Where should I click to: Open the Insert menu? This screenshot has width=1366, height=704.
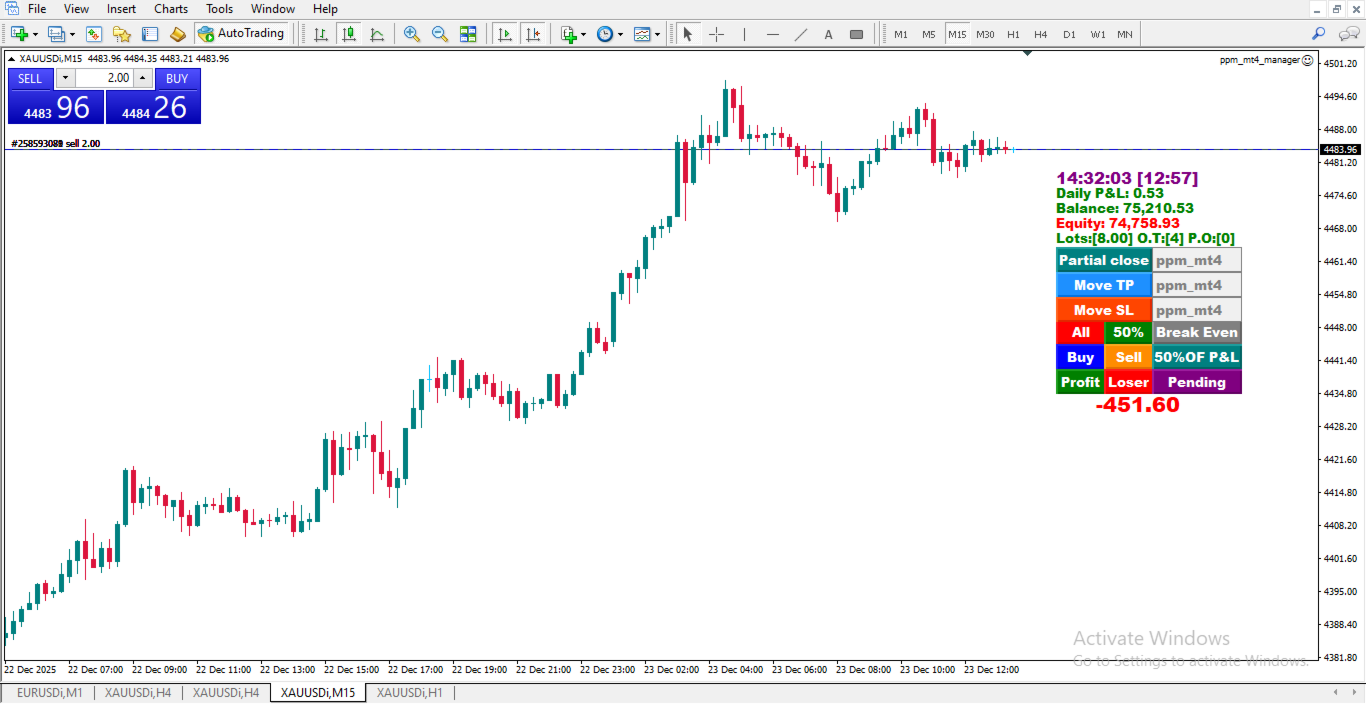coord(122,9)
